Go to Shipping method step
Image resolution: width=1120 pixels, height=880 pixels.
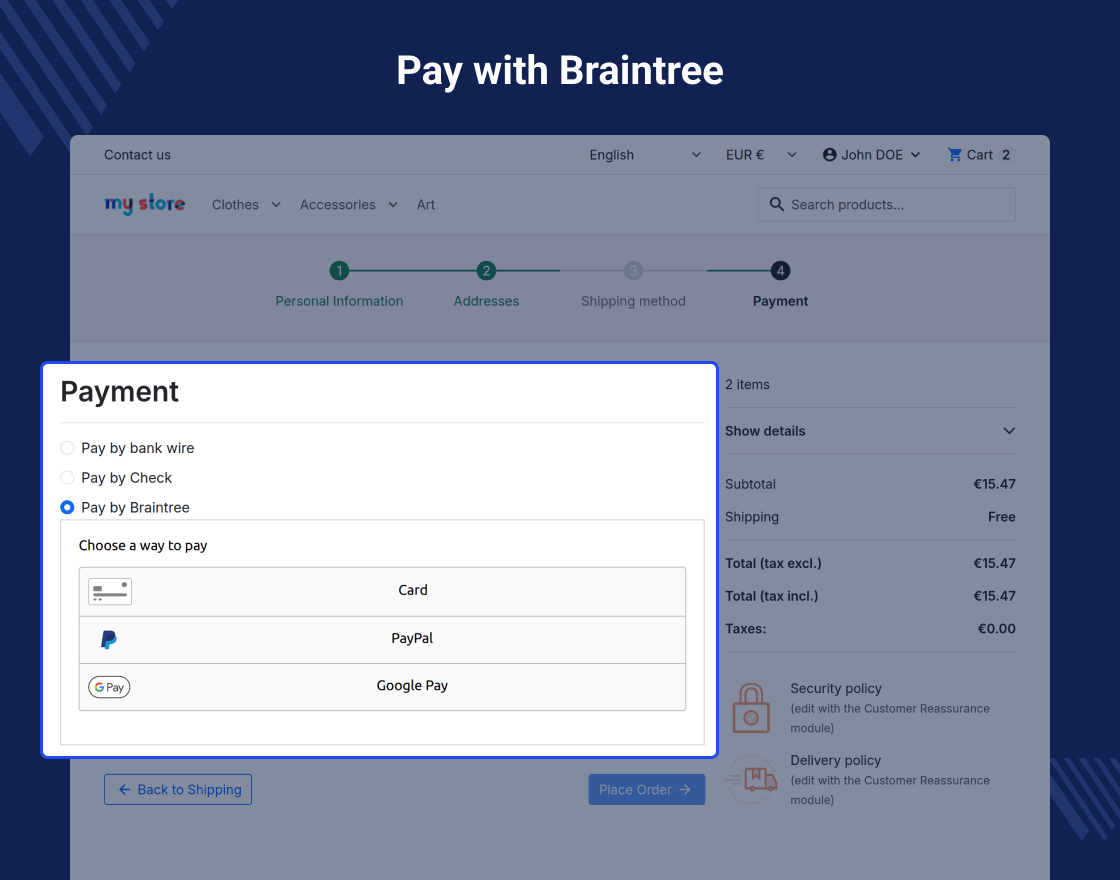[x=633, y=301]
